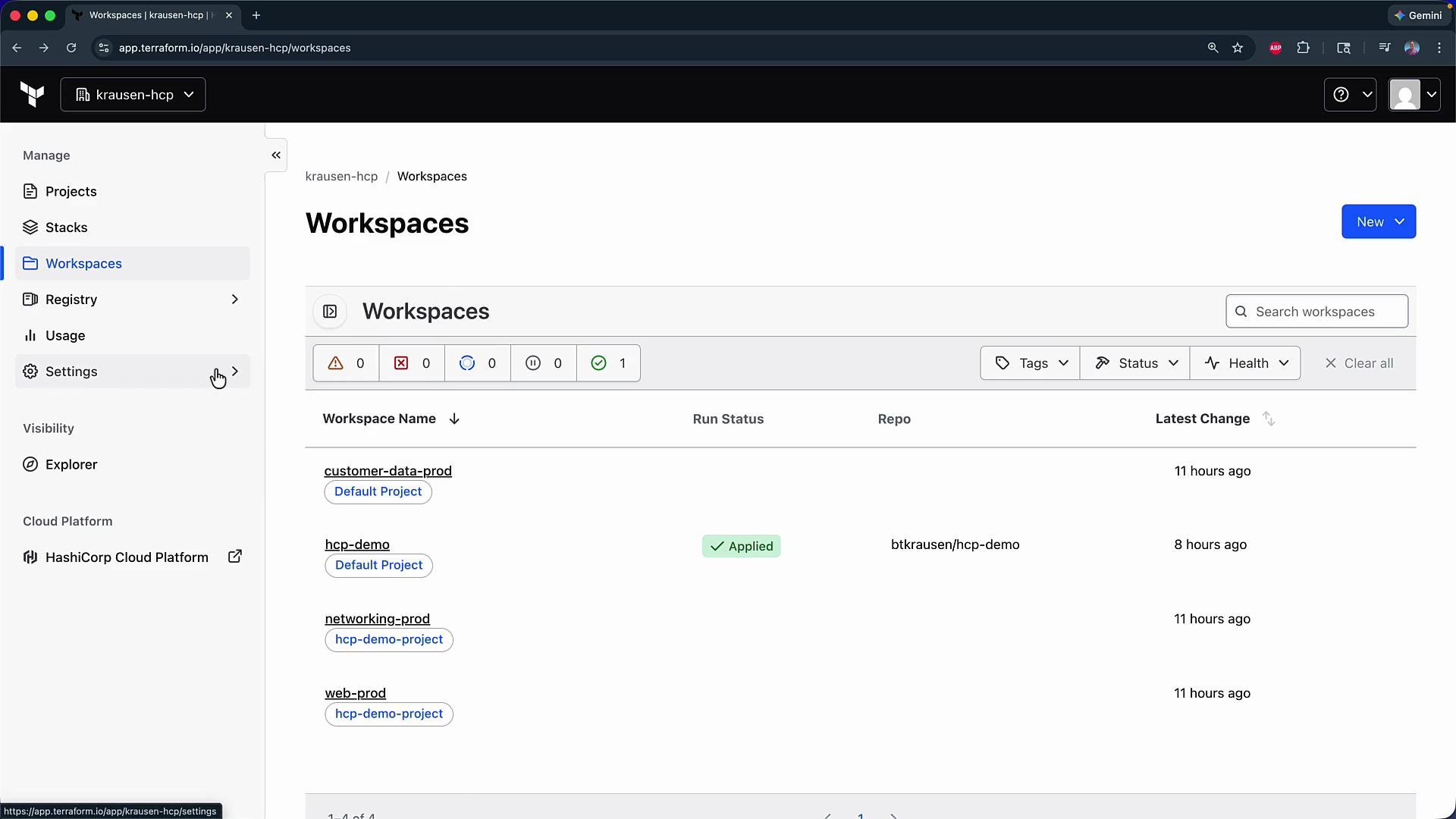Click the media control icon in browser toolbar
This screenshot has height=819, width=1456.
click(1384, 48)
